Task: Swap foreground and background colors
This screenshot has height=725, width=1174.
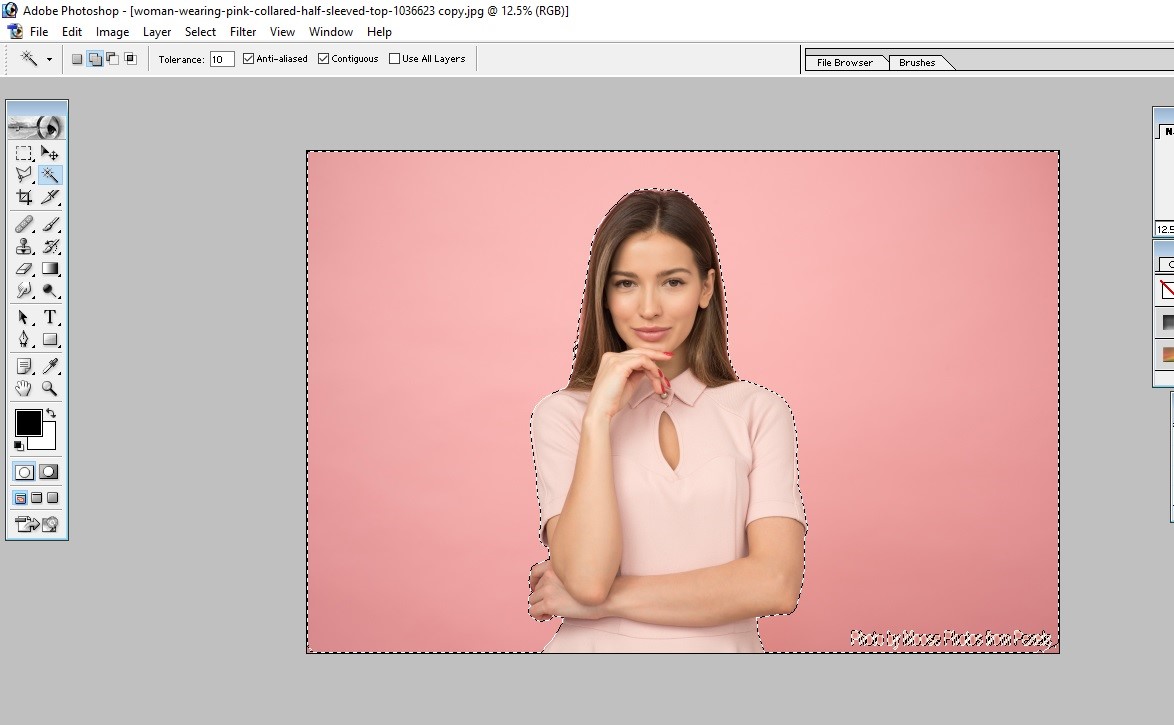Action: coord(51,413)
